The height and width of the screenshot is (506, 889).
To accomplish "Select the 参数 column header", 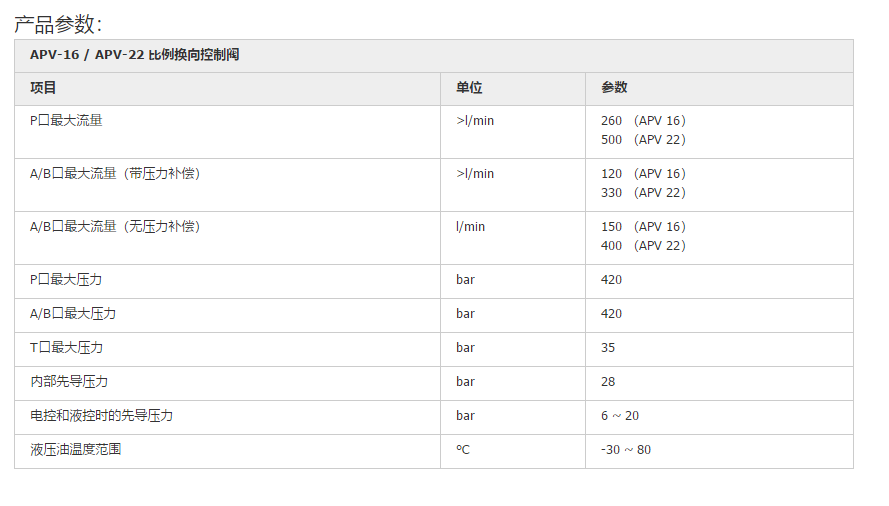I will (x=614, y=88).
